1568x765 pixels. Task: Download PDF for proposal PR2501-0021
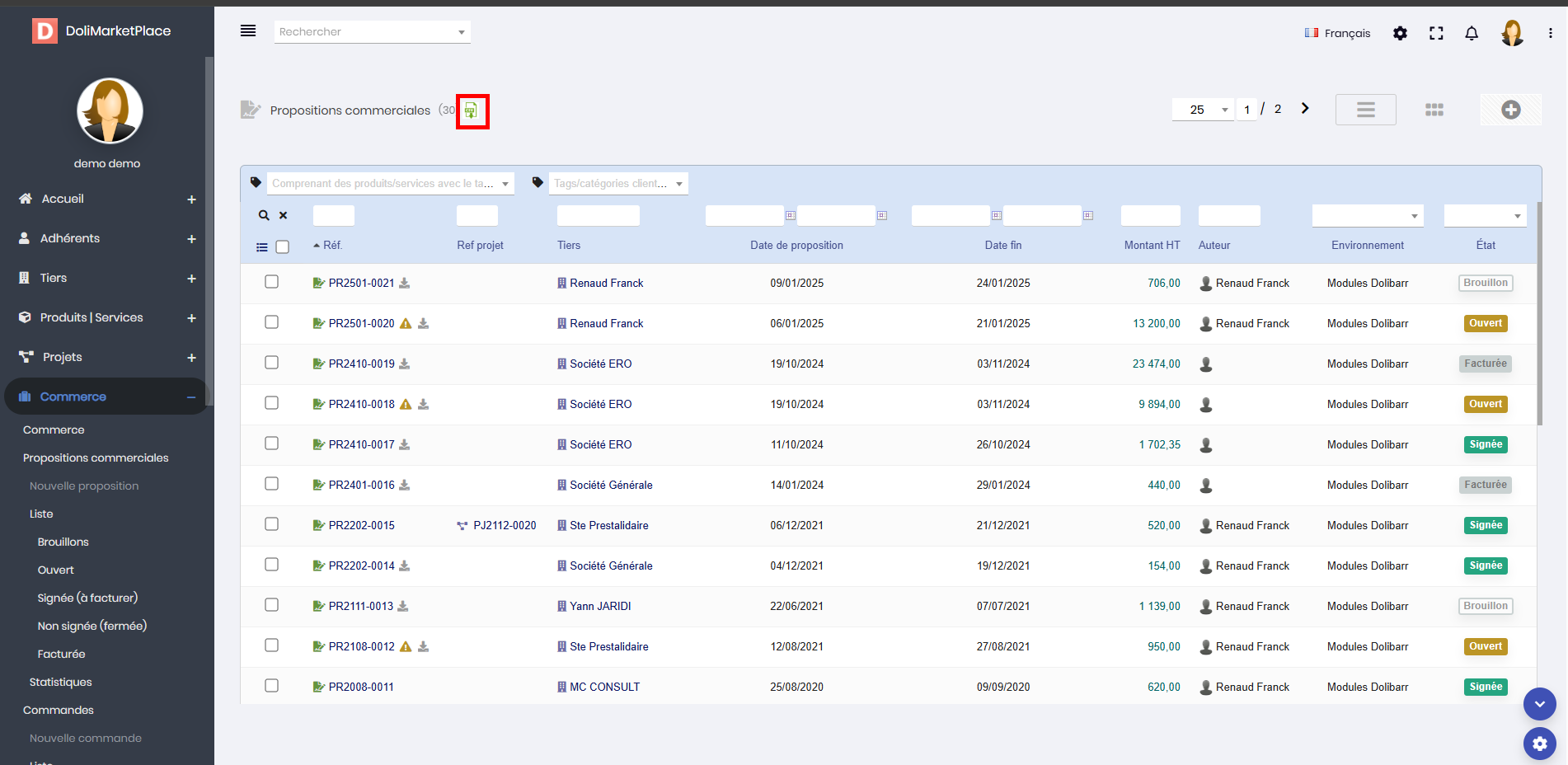[405, 283]
